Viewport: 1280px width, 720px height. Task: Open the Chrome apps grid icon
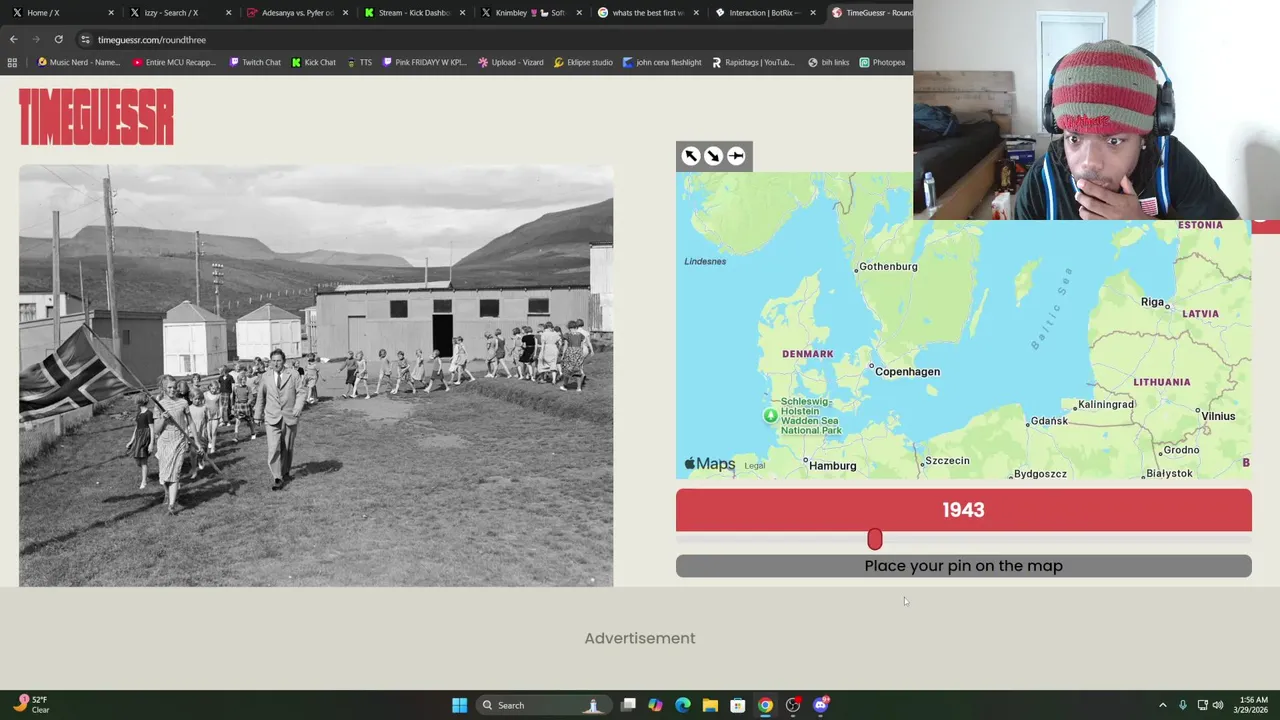point(12,62)
